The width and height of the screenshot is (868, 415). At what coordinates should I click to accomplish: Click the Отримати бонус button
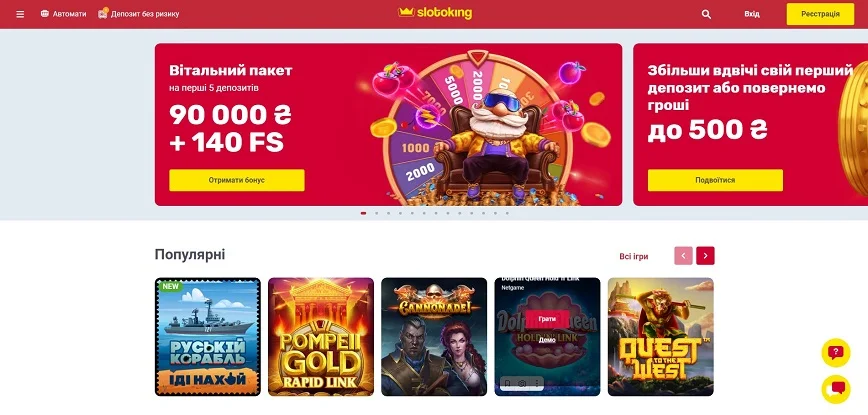[237, 180]
